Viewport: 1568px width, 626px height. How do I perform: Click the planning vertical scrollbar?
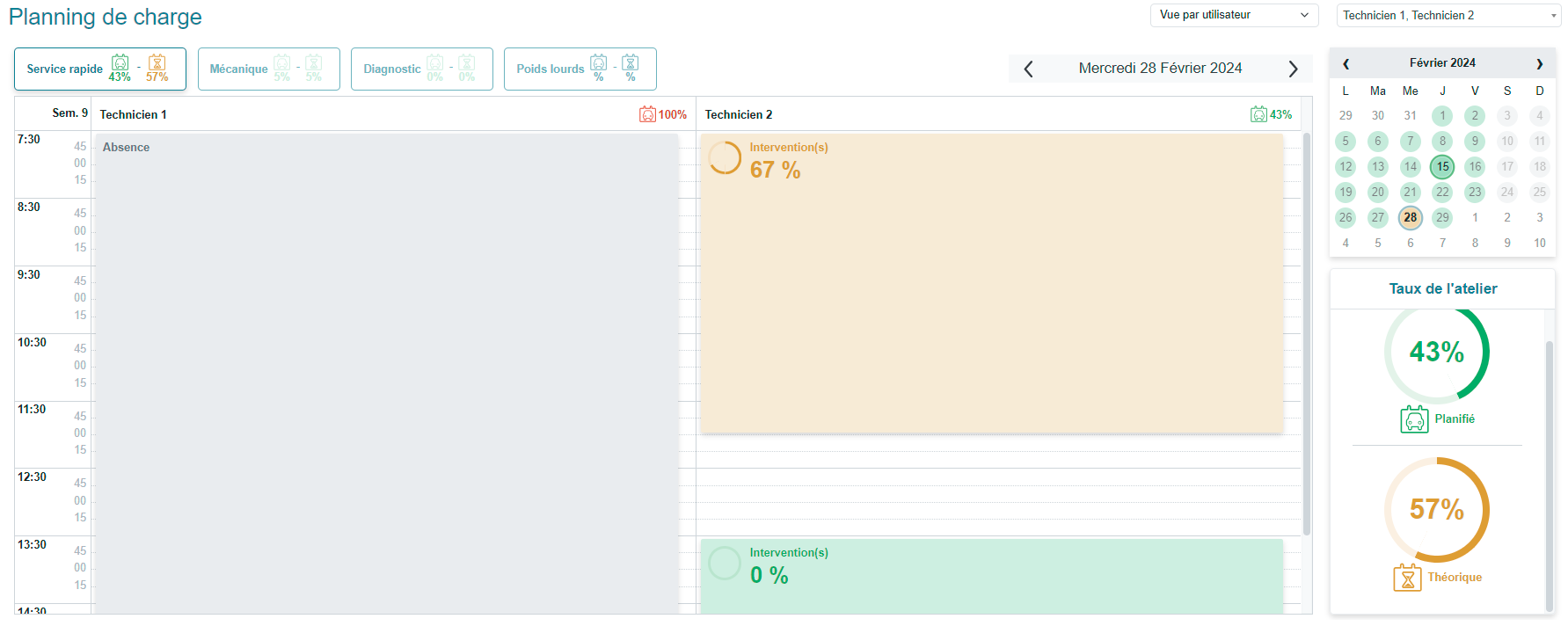(x=1307, y=334)
